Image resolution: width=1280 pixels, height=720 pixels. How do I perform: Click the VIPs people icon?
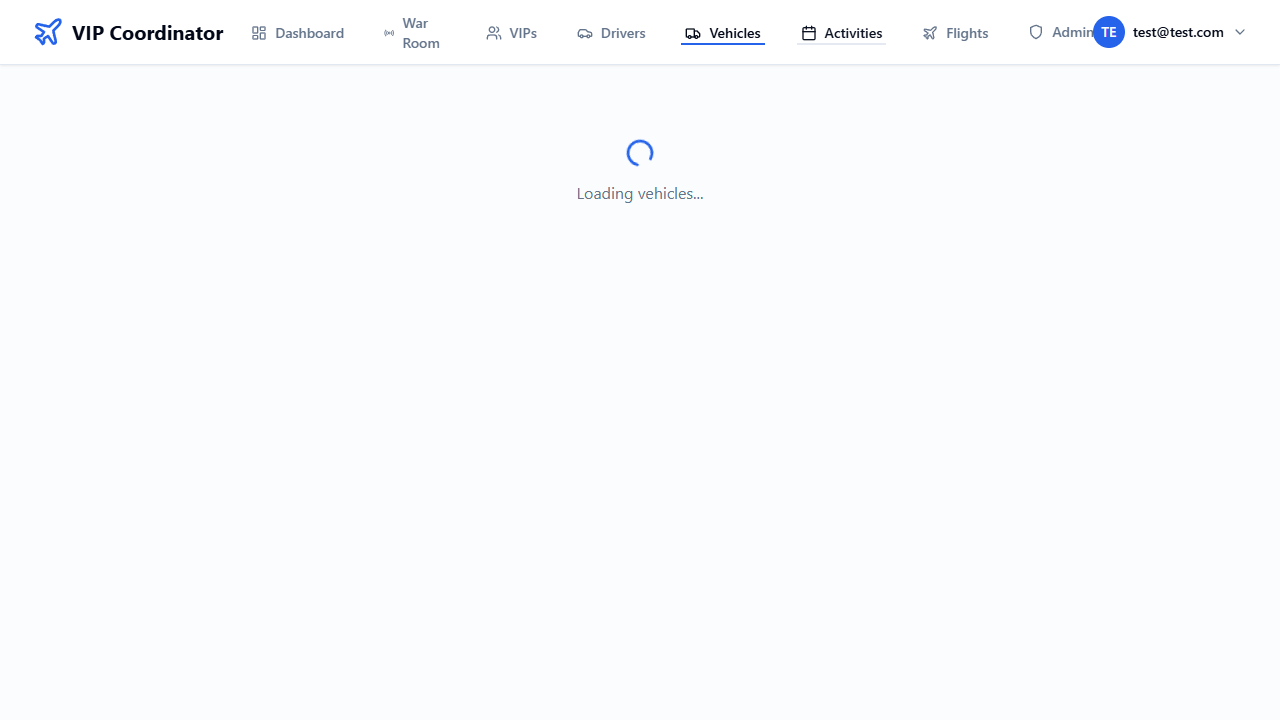[x=494, y=33]
